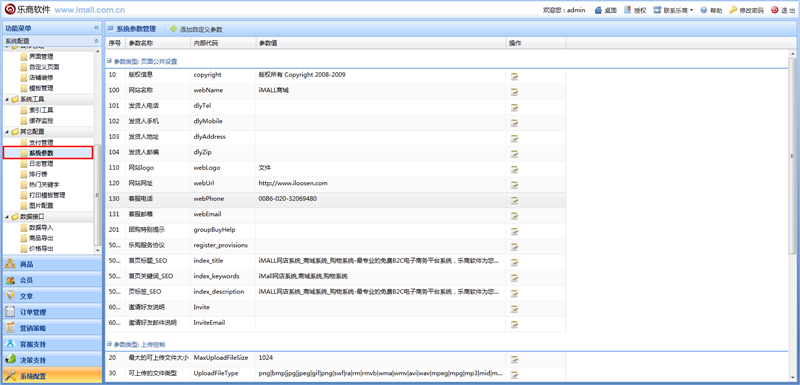Open the 商品 accordion section

(x=52, y=264)
